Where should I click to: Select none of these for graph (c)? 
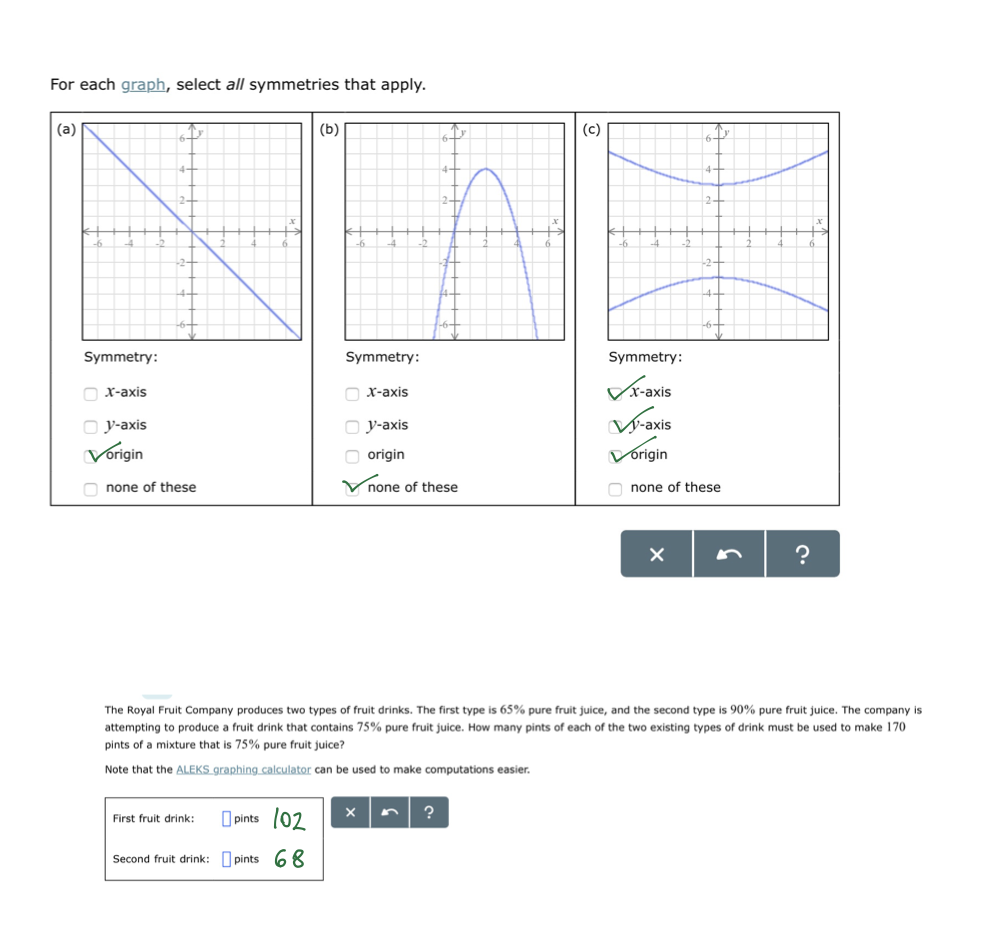(616, 489)
